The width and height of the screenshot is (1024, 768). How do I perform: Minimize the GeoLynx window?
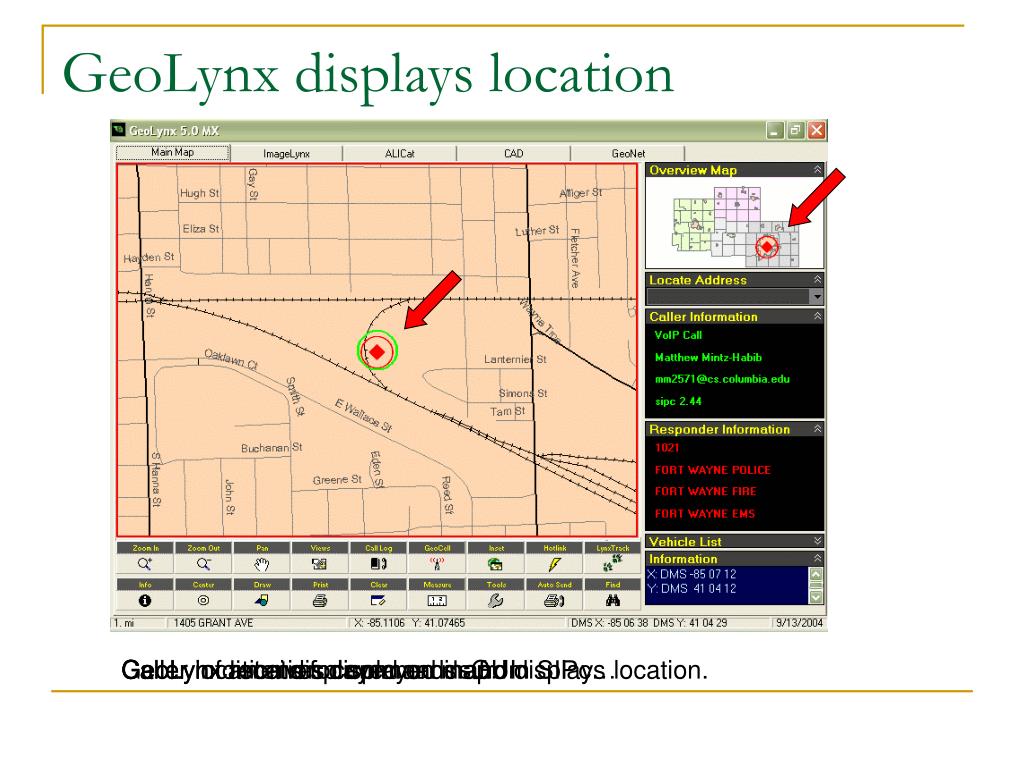tap(775, 131)
